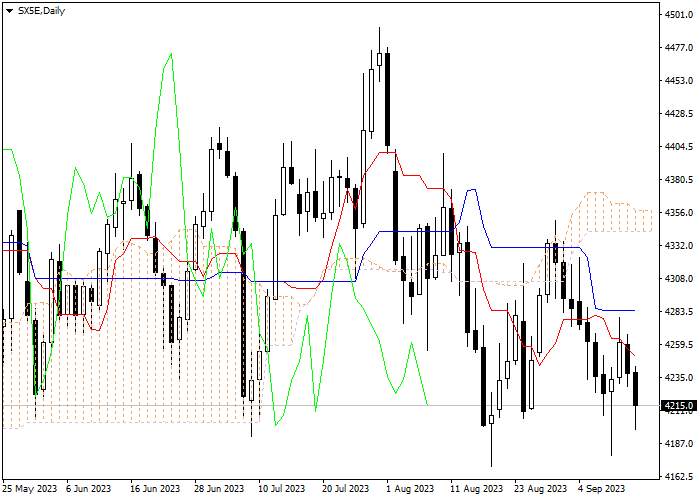
Task: Click the 4380.5 price axis label
Action: 679,180
